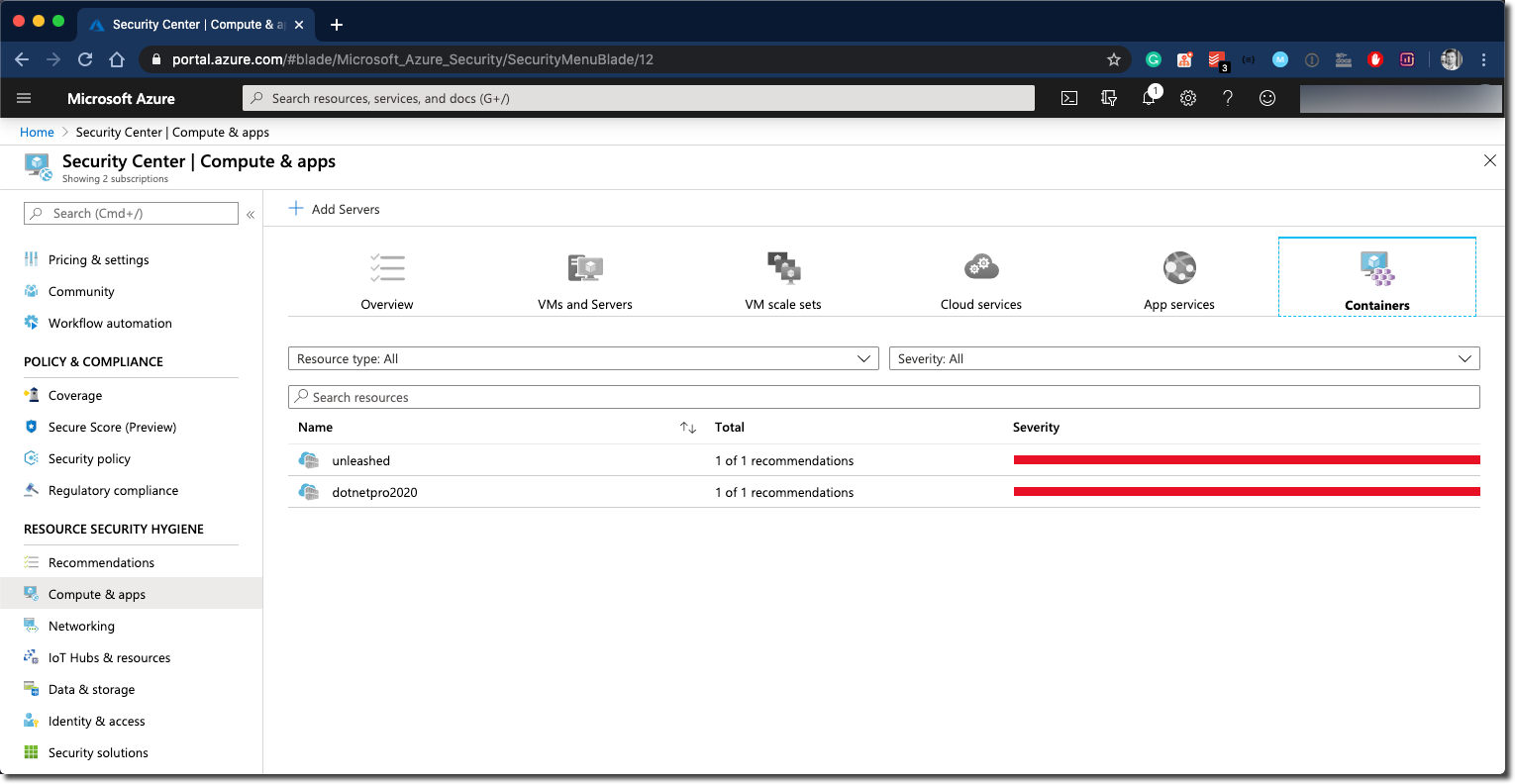The image size is (1515, 784).
Task: Select the VMs and Servers icon
Action: (x=584, y=267)
